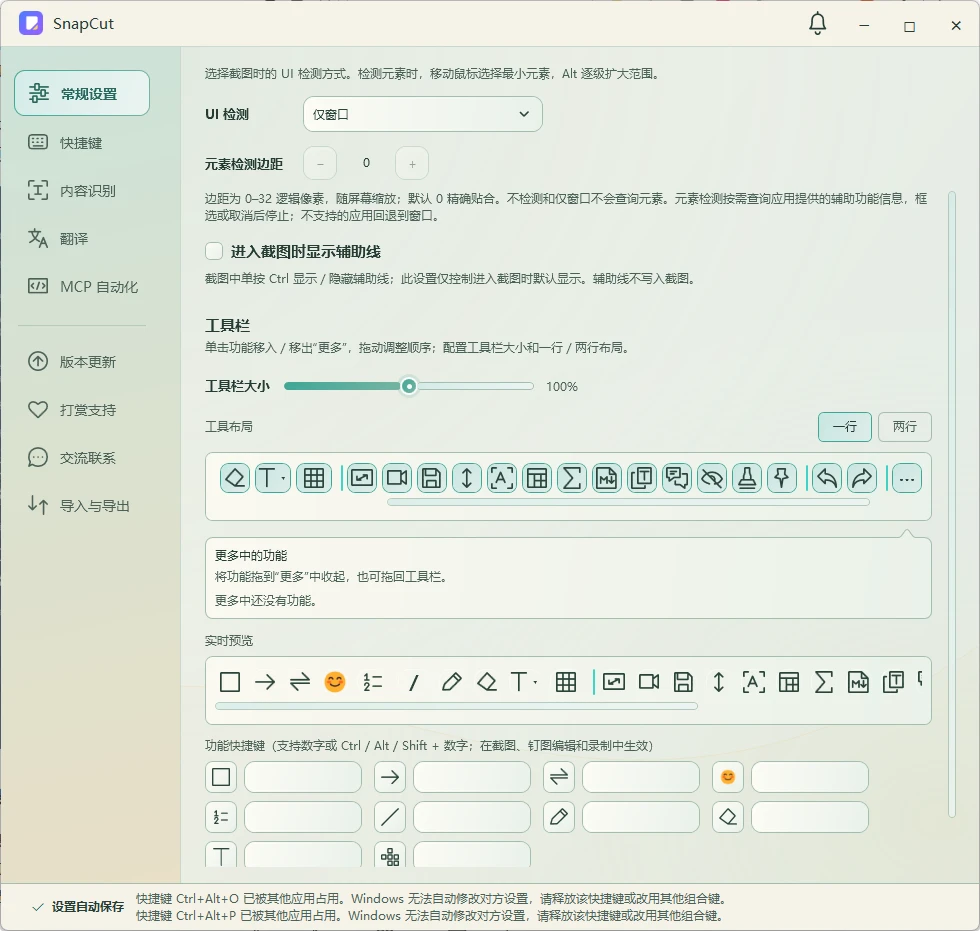The image size is (980, 931).
Task: Click the undo arrow in the tool layout bar
Action: coord(827,479)
